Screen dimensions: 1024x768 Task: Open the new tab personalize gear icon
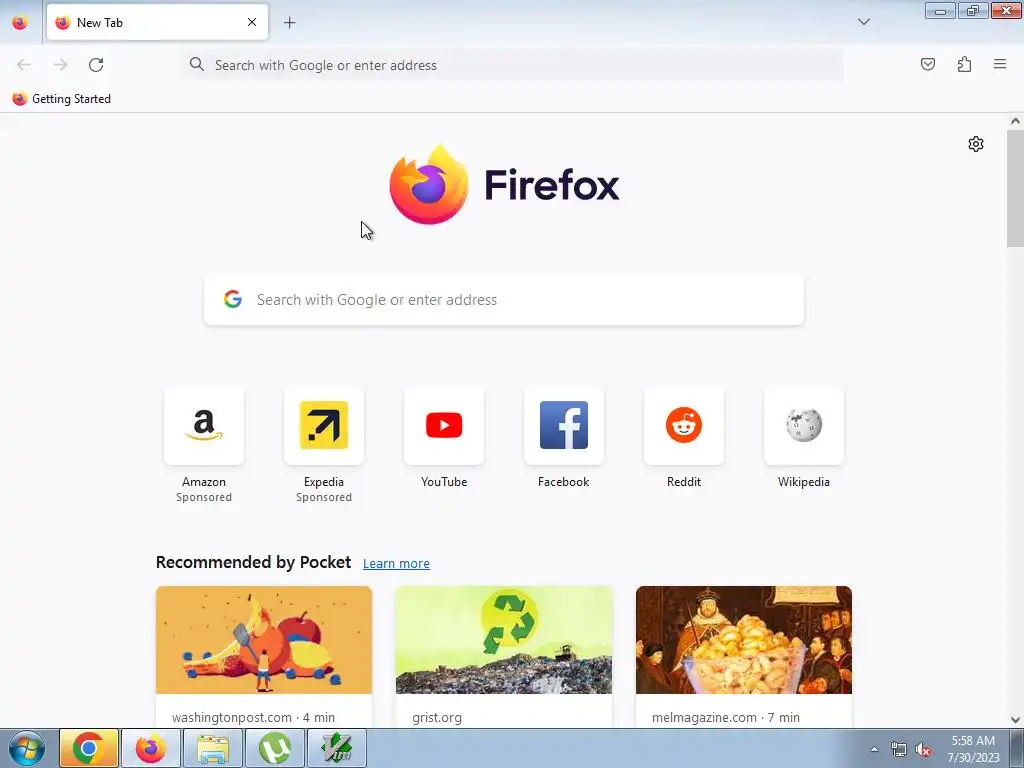(x=976, y=144)
